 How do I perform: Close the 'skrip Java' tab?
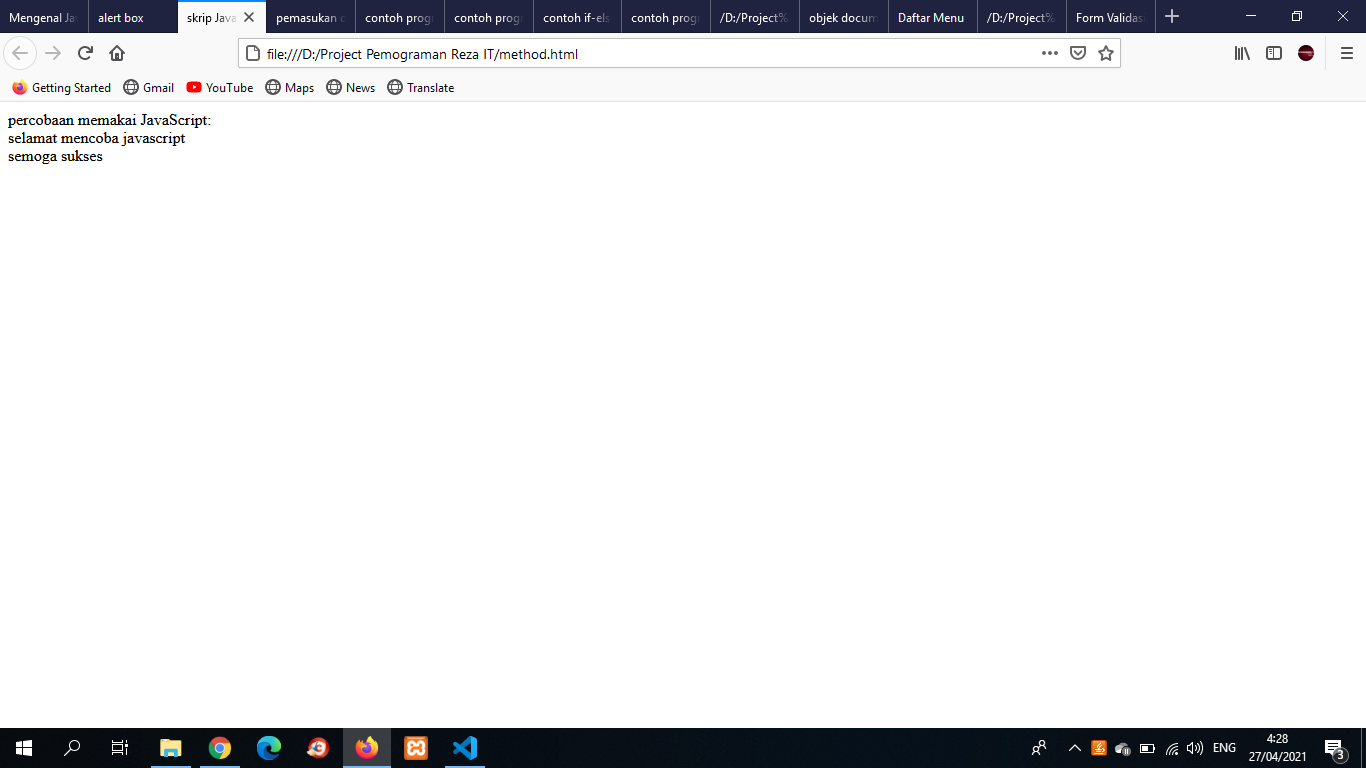pyautogui.click(x=249, y=17)
